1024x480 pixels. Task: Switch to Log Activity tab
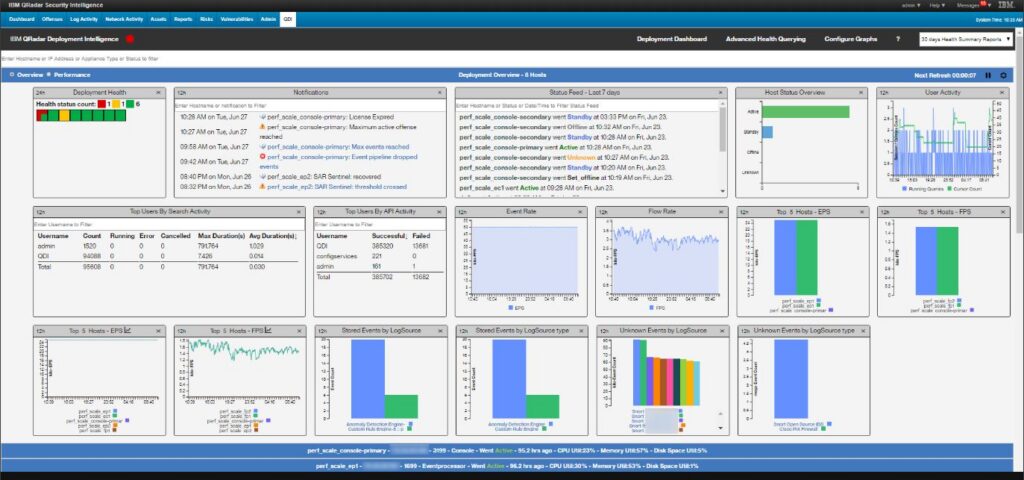coord(84,20)
